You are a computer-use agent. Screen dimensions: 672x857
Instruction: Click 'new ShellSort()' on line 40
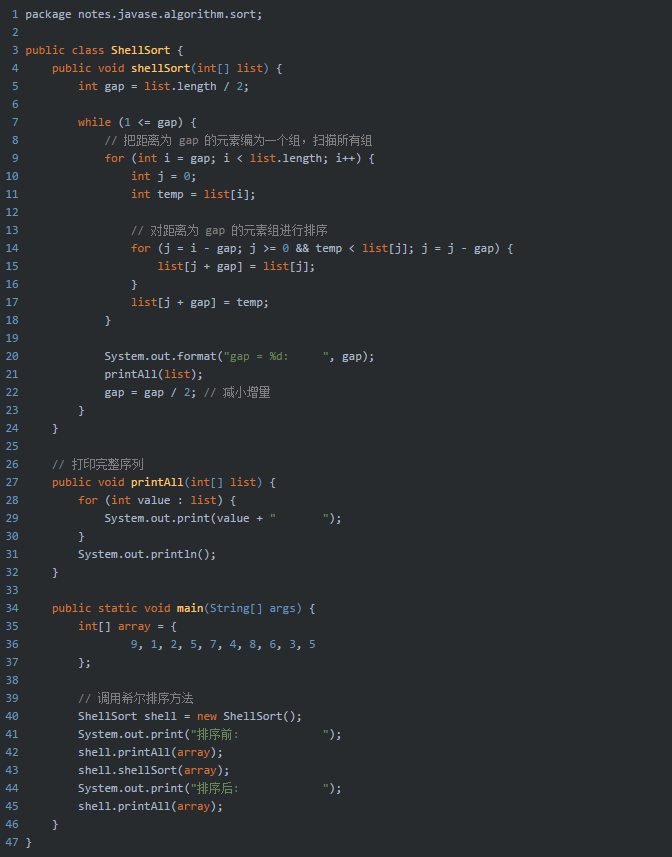pos(246,717)
